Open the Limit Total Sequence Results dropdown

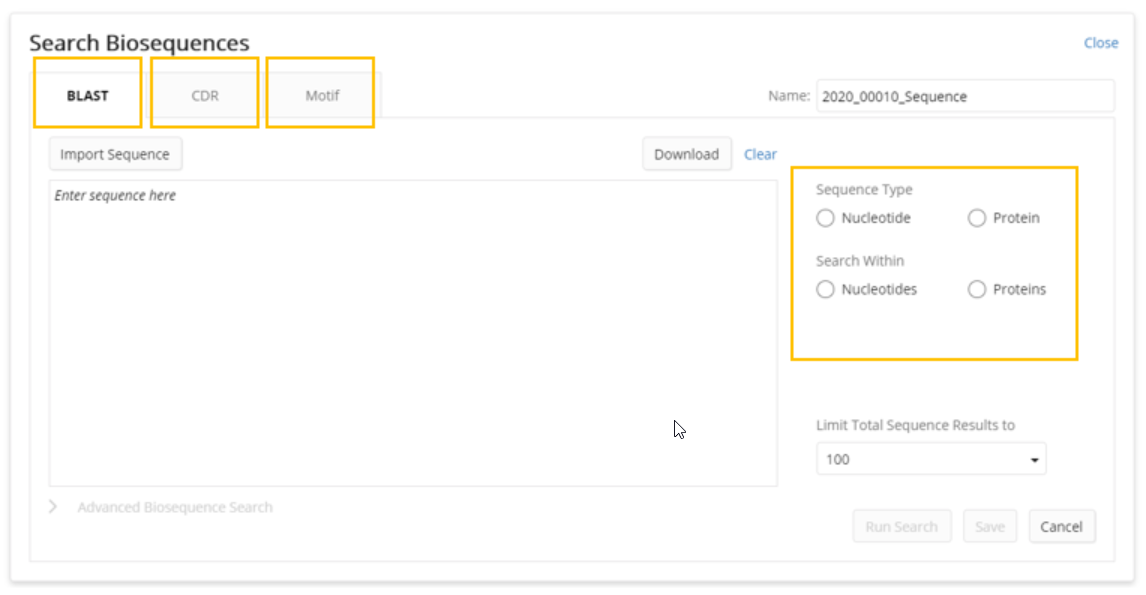[x=930, y=460]
